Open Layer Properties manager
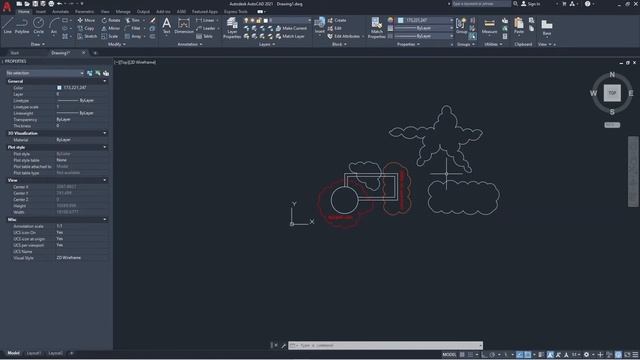640x360 pixels. (x=232, y=28)
